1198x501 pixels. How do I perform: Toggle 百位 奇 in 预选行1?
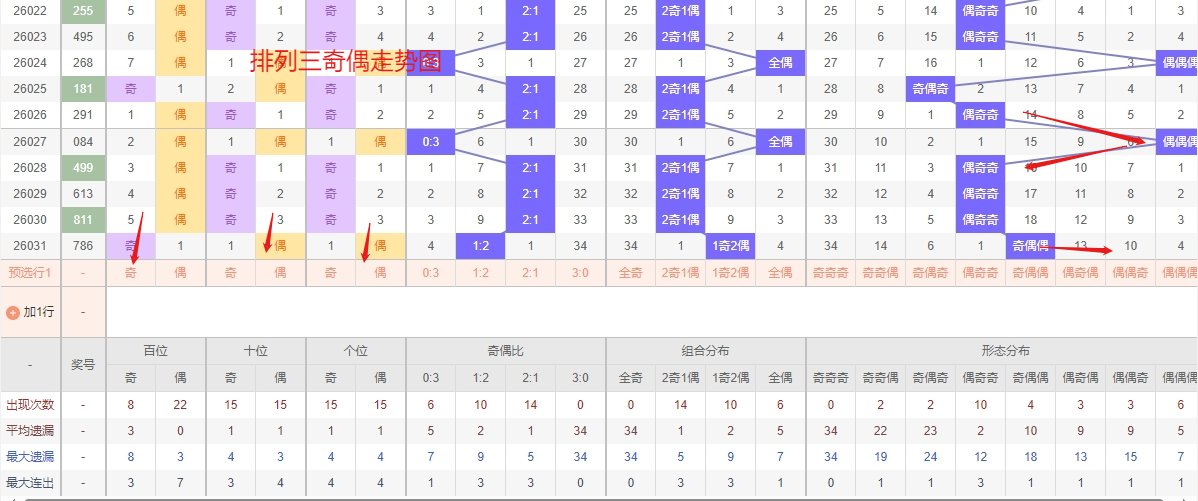pyautogui.click(x=131, y=272)
